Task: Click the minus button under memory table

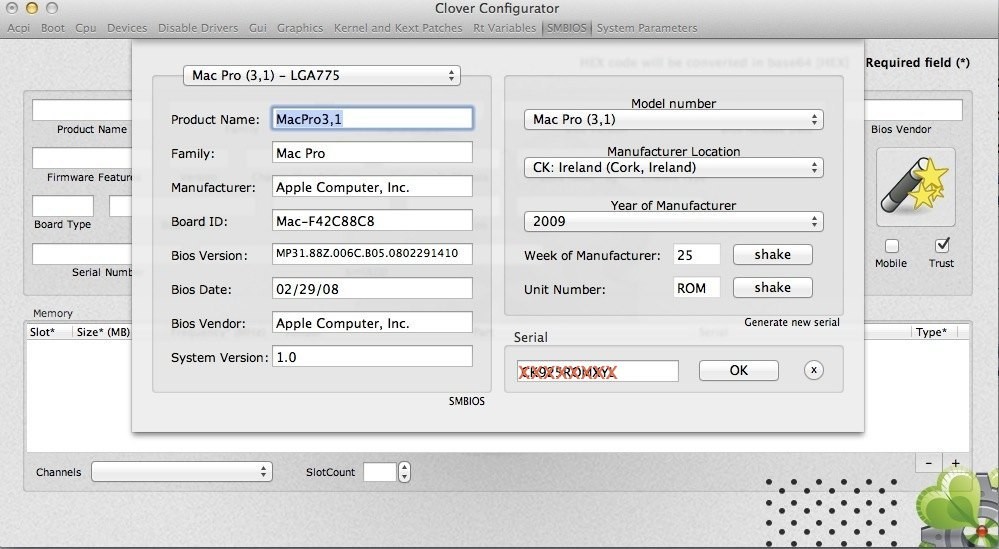Action: [x=929, y=463]
